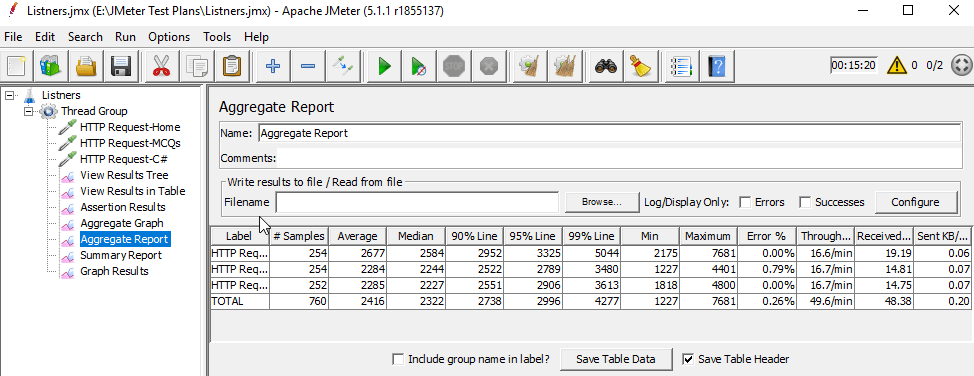Uncheck Save Table Header checkbox
This screenshot has height=376, width=974.
click(688, 359)
